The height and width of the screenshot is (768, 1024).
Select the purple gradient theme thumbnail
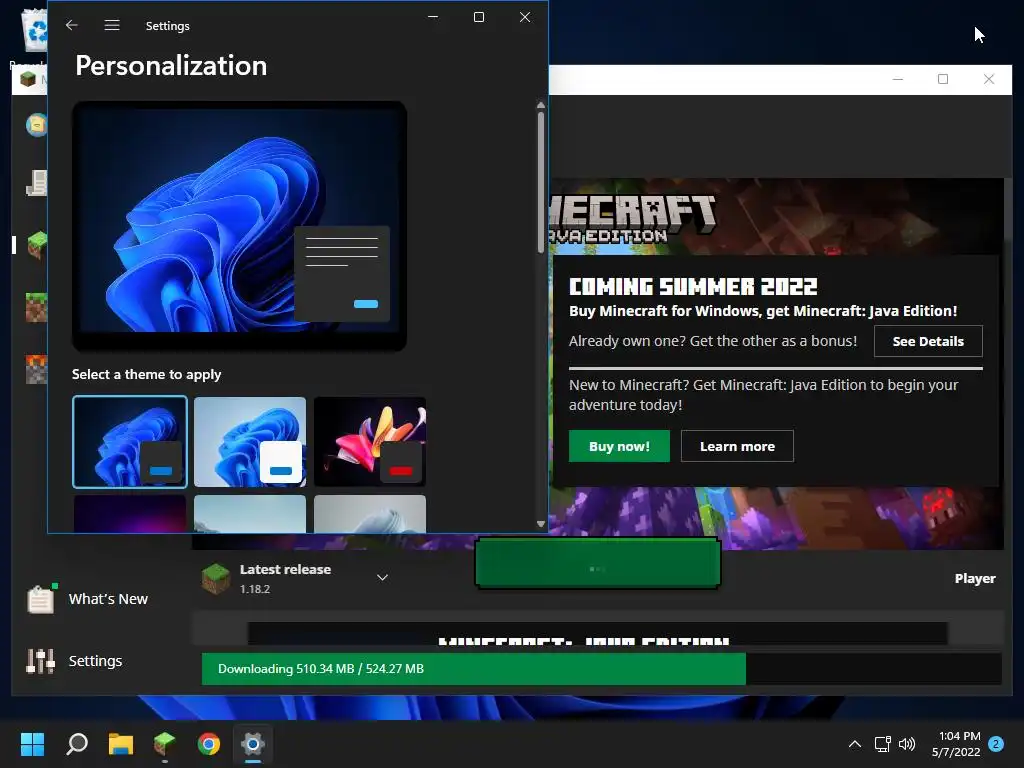[130, 513]
